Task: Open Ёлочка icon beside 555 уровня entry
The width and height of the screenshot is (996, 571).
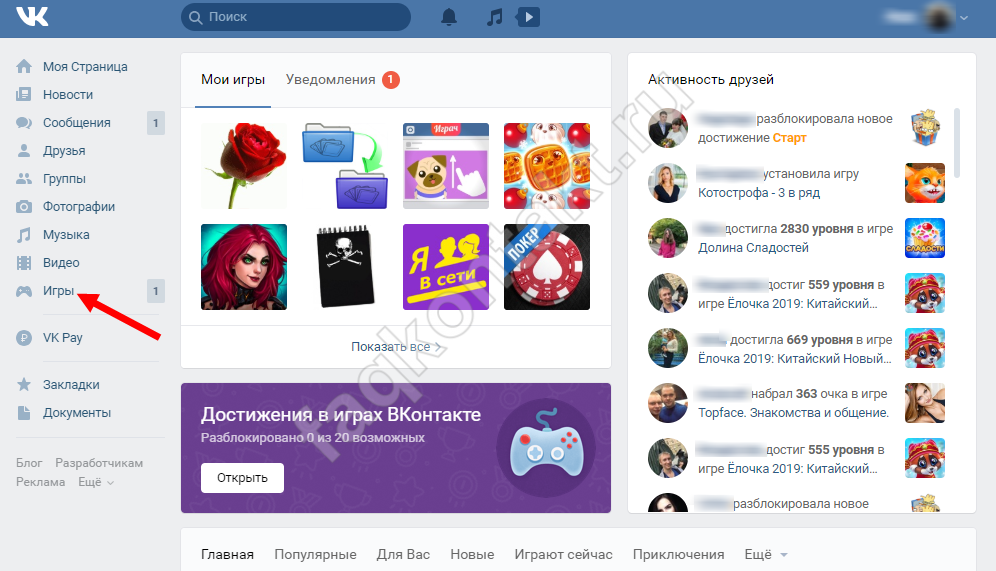Action: (925, 458)
